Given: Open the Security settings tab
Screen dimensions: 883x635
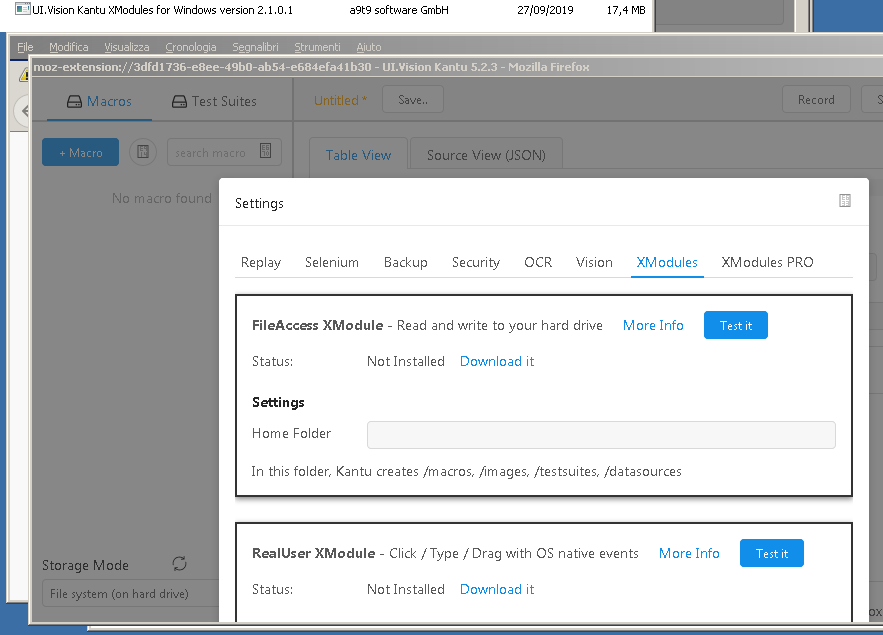Looking at the screenshot, I should 476,262.
